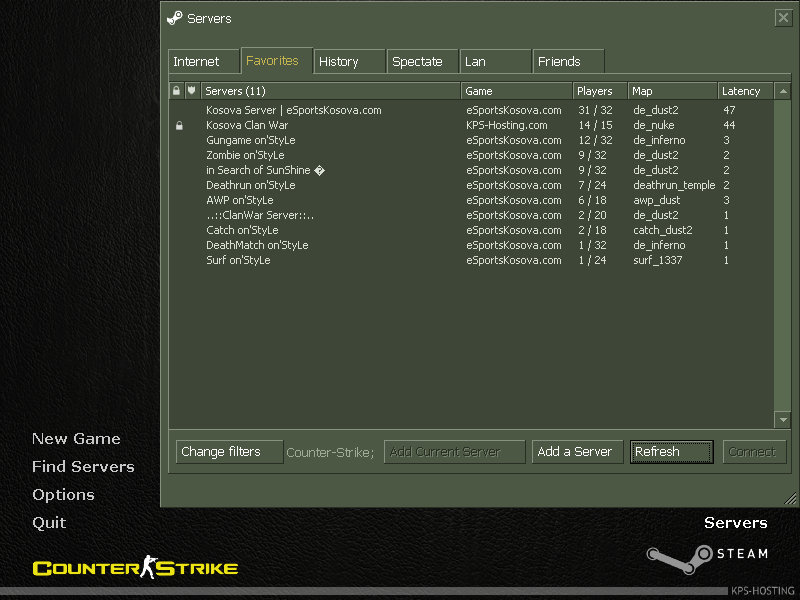Click scrollbar down arrow in server list
The image size is (800, 600).
coord(783,420)
